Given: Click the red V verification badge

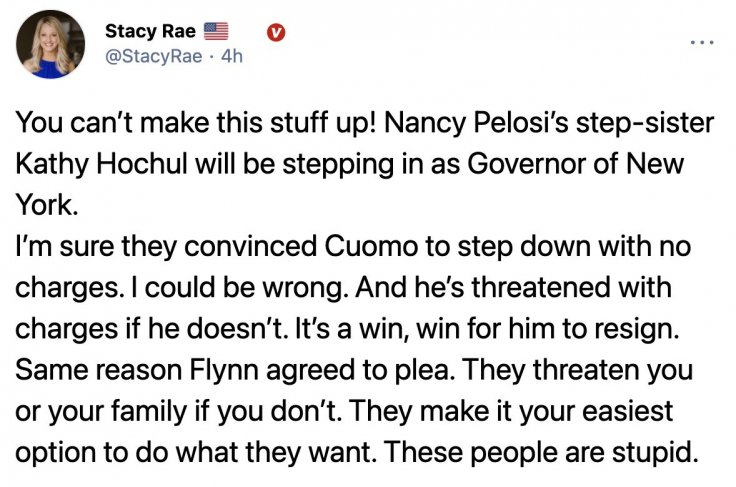Looking at the screenshot, I should click(276, 32).
